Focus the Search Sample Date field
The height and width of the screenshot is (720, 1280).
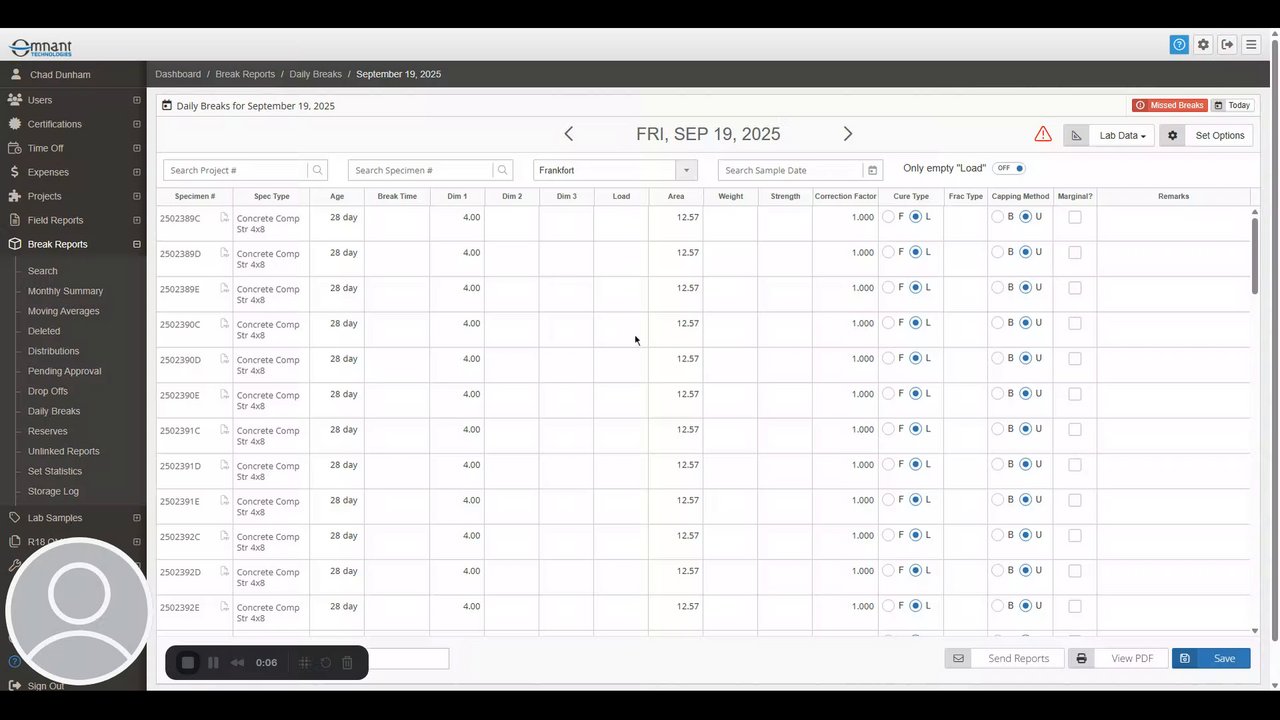click(x=790, y=170)
